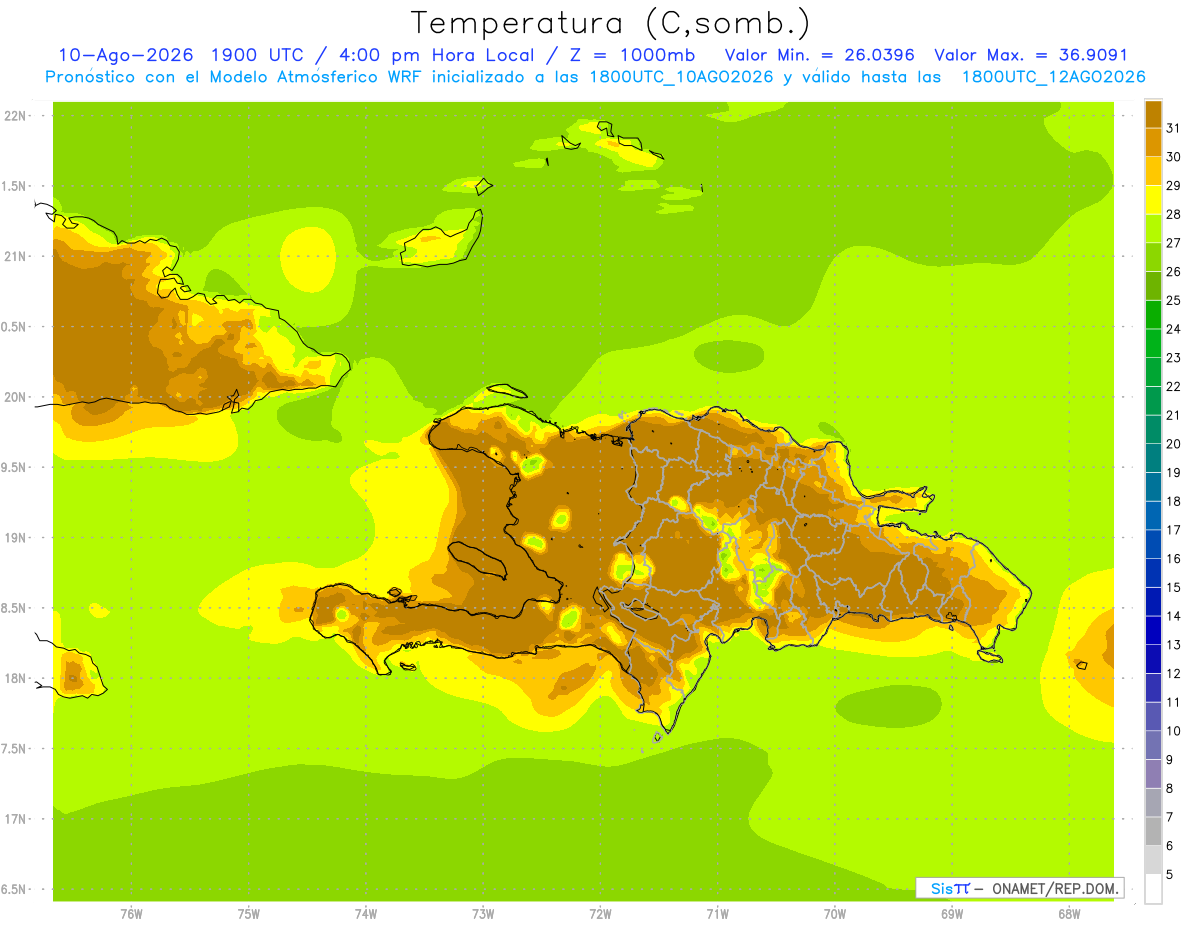Pick the gray legend band between 6 and 7

click(x=1153, y=831)
